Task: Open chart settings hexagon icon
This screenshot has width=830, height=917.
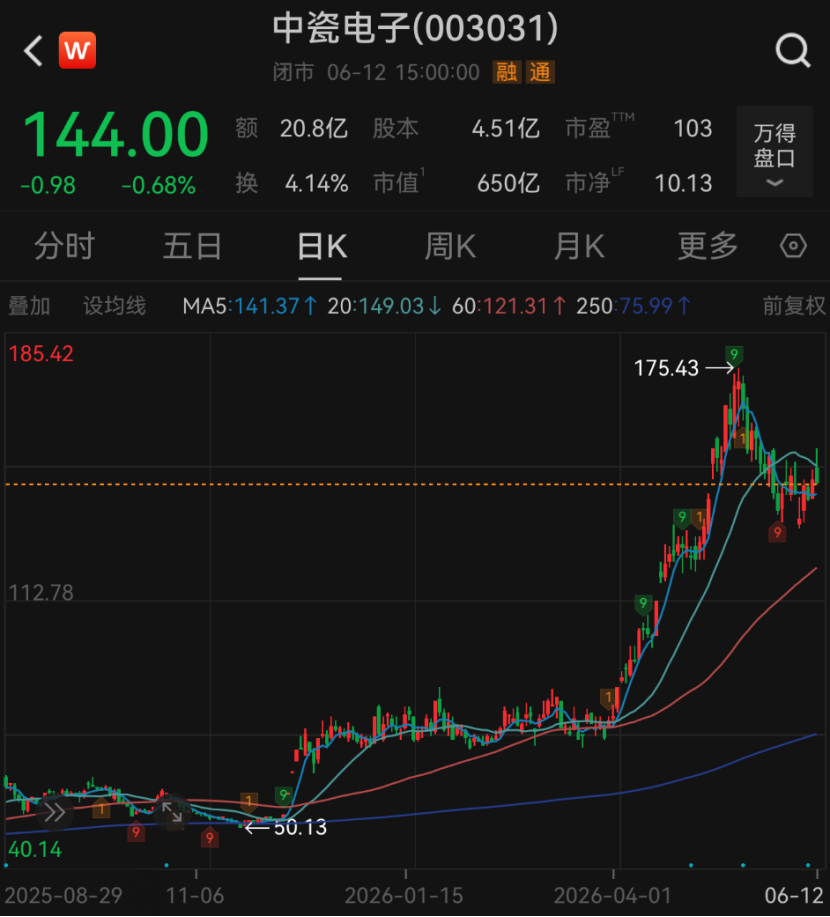Action: [x=793, y=246]
